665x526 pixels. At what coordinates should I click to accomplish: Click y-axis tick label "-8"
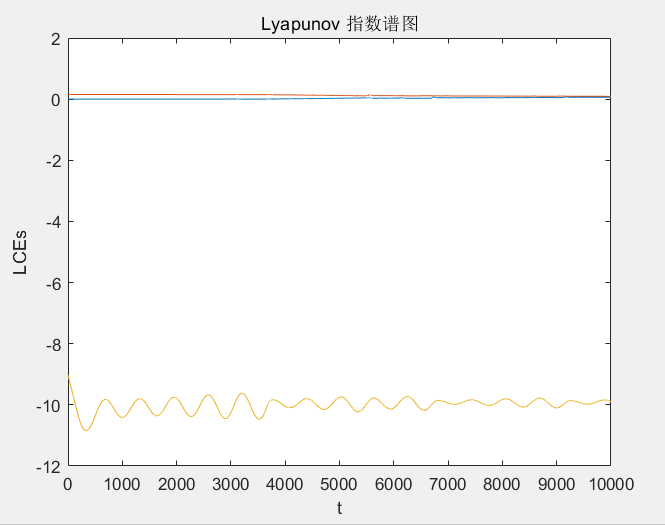tap(53, 344)
